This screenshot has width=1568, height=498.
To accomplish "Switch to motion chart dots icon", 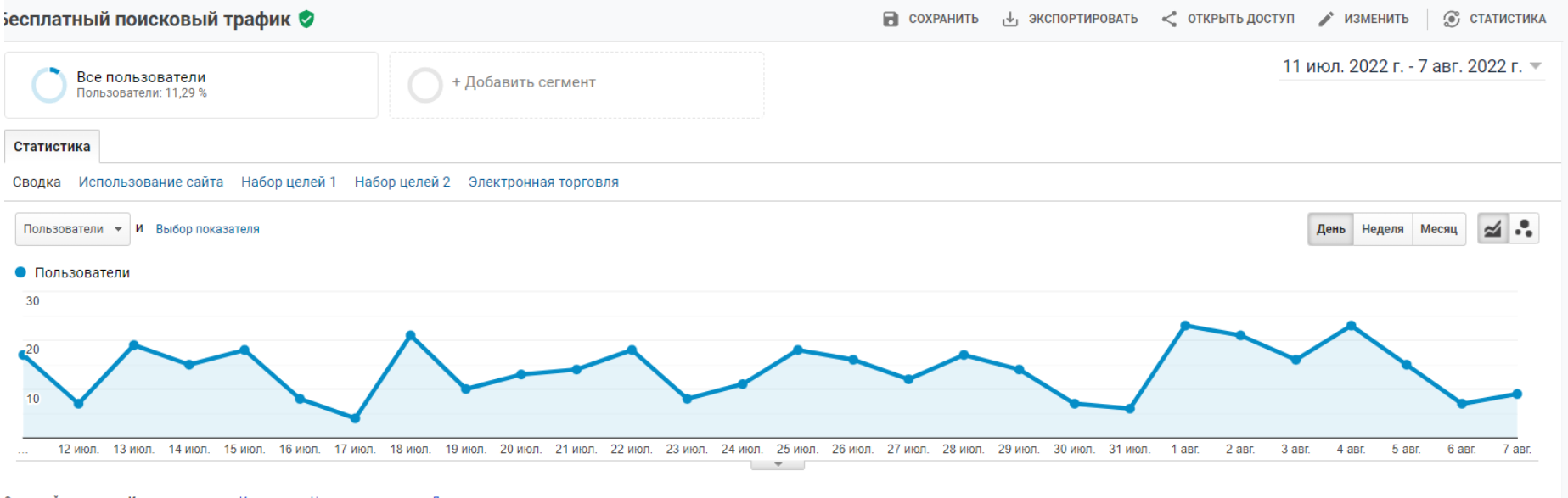I will [x=1524, y=229].
